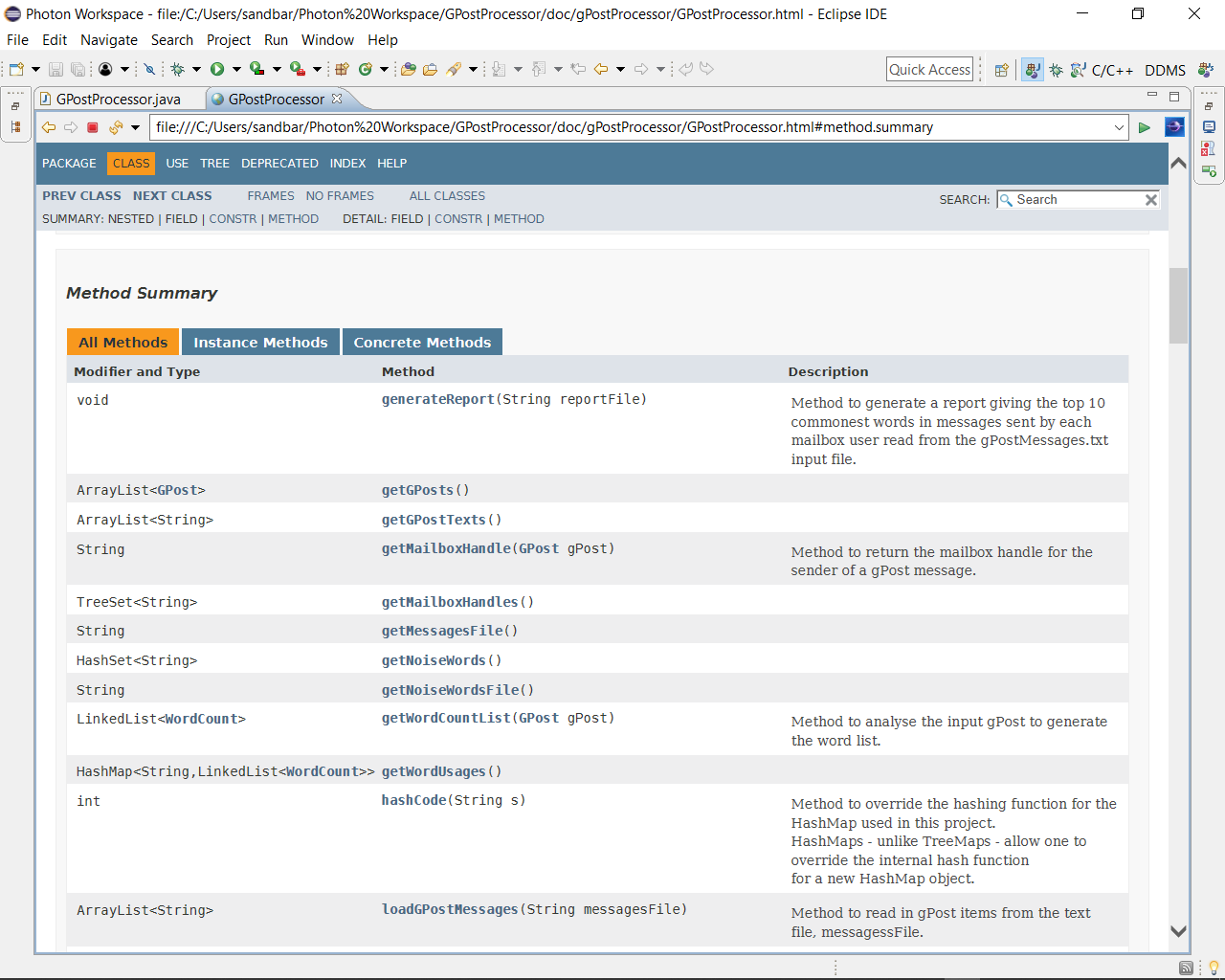
Task: Click the Java EE perspective icon at far right
Action: pyautogui.click(x=1206, y=70)
